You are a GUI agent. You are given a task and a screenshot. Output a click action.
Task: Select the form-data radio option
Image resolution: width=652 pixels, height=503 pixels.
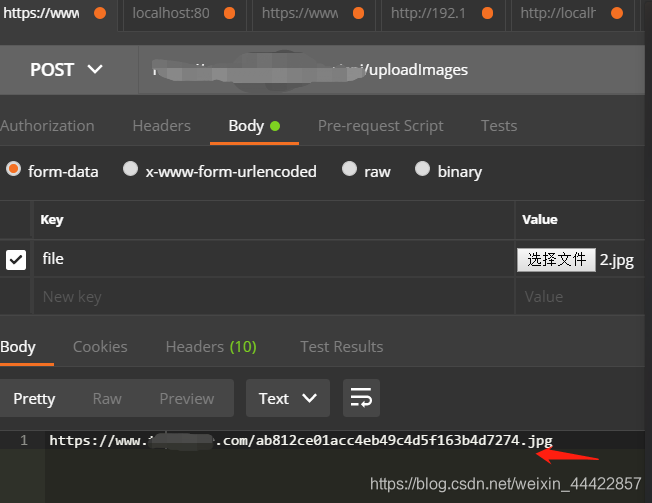(14, 169)
